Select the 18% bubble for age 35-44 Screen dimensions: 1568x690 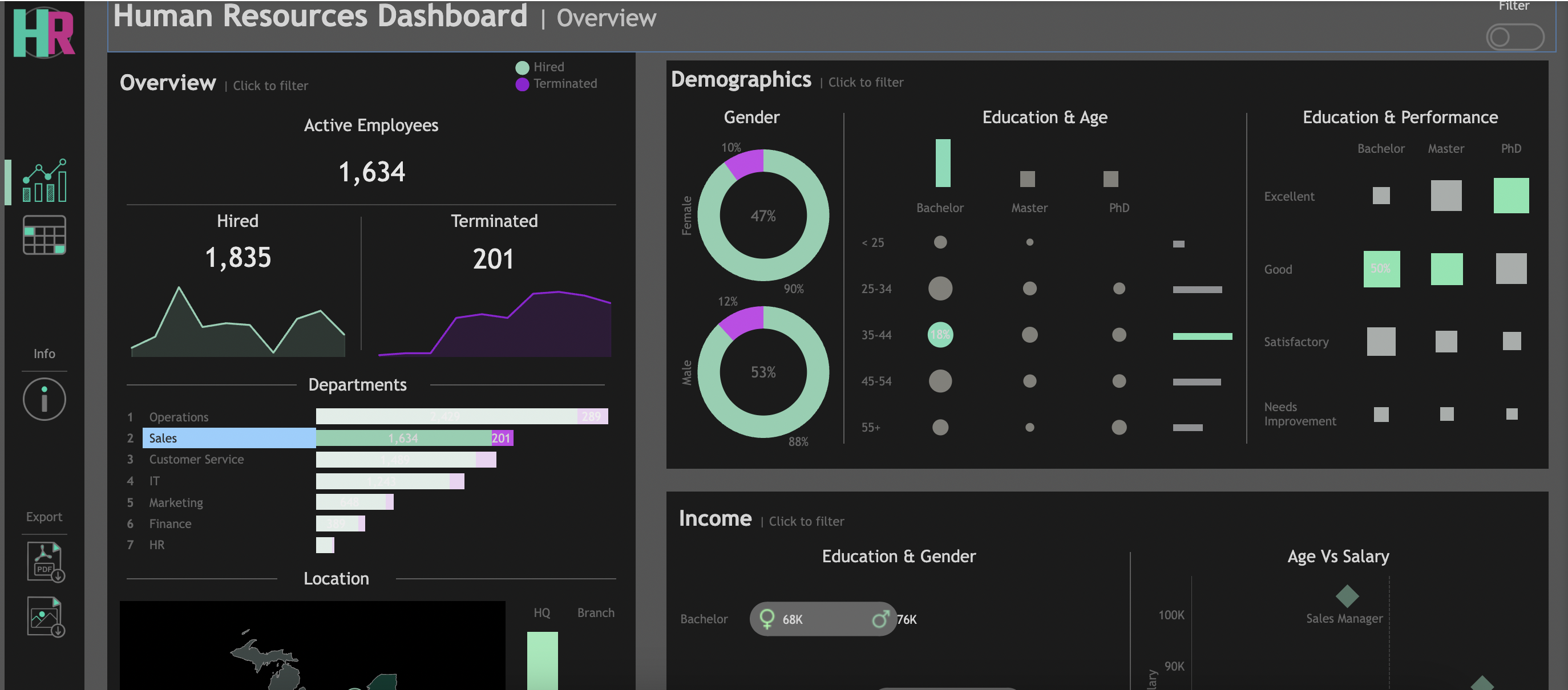click(940, 335)
